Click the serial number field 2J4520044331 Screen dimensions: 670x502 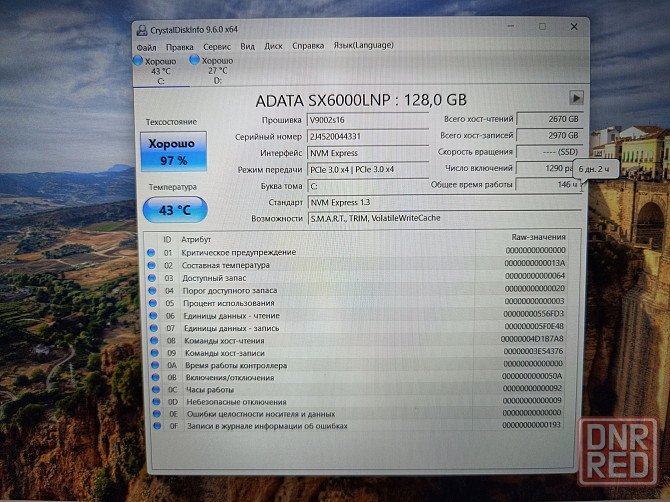pos(367,136)
